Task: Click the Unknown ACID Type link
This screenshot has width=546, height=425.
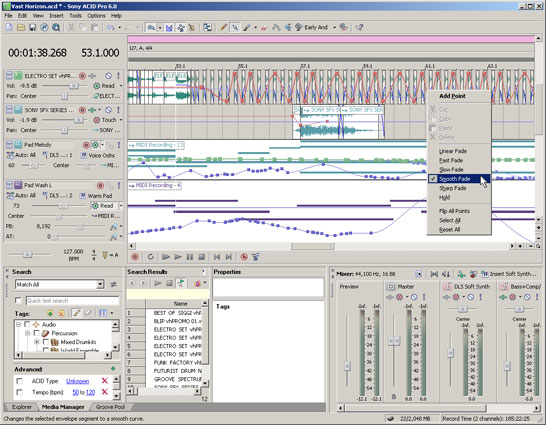Action: coord(77,381)
